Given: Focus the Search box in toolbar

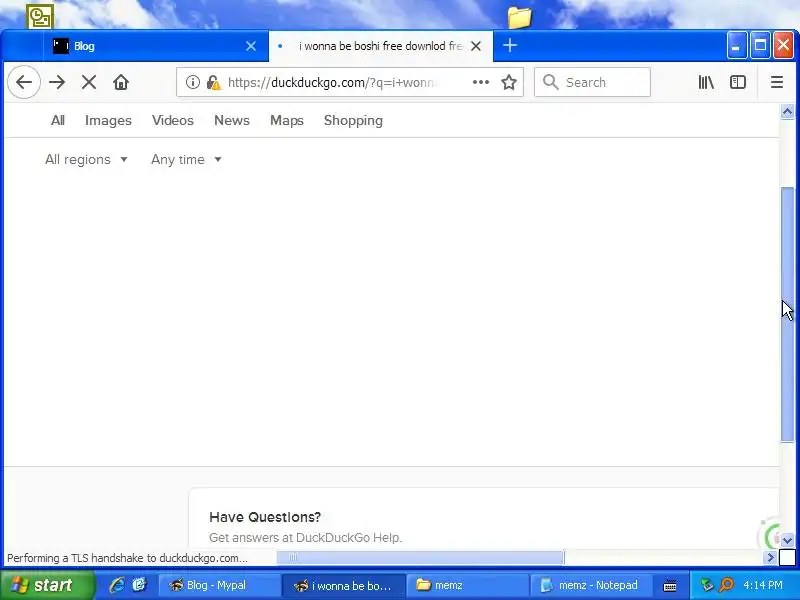Looking at the screenshot, I should pos(592,82).
